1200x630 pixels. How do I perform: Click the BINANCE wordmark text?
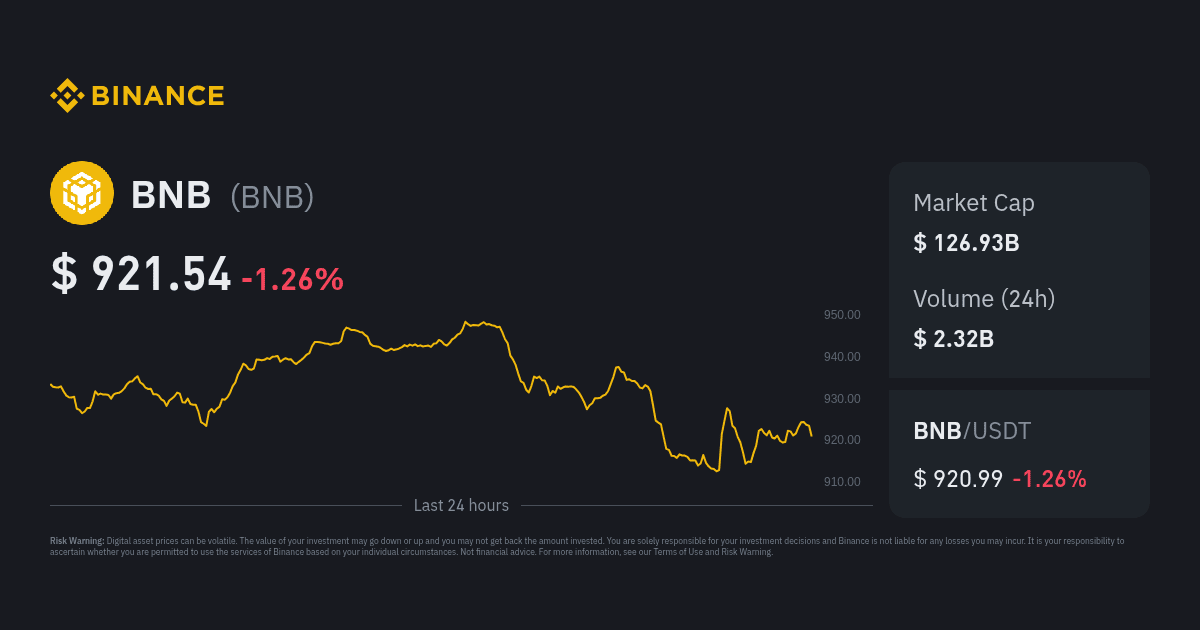coord(158,96)
